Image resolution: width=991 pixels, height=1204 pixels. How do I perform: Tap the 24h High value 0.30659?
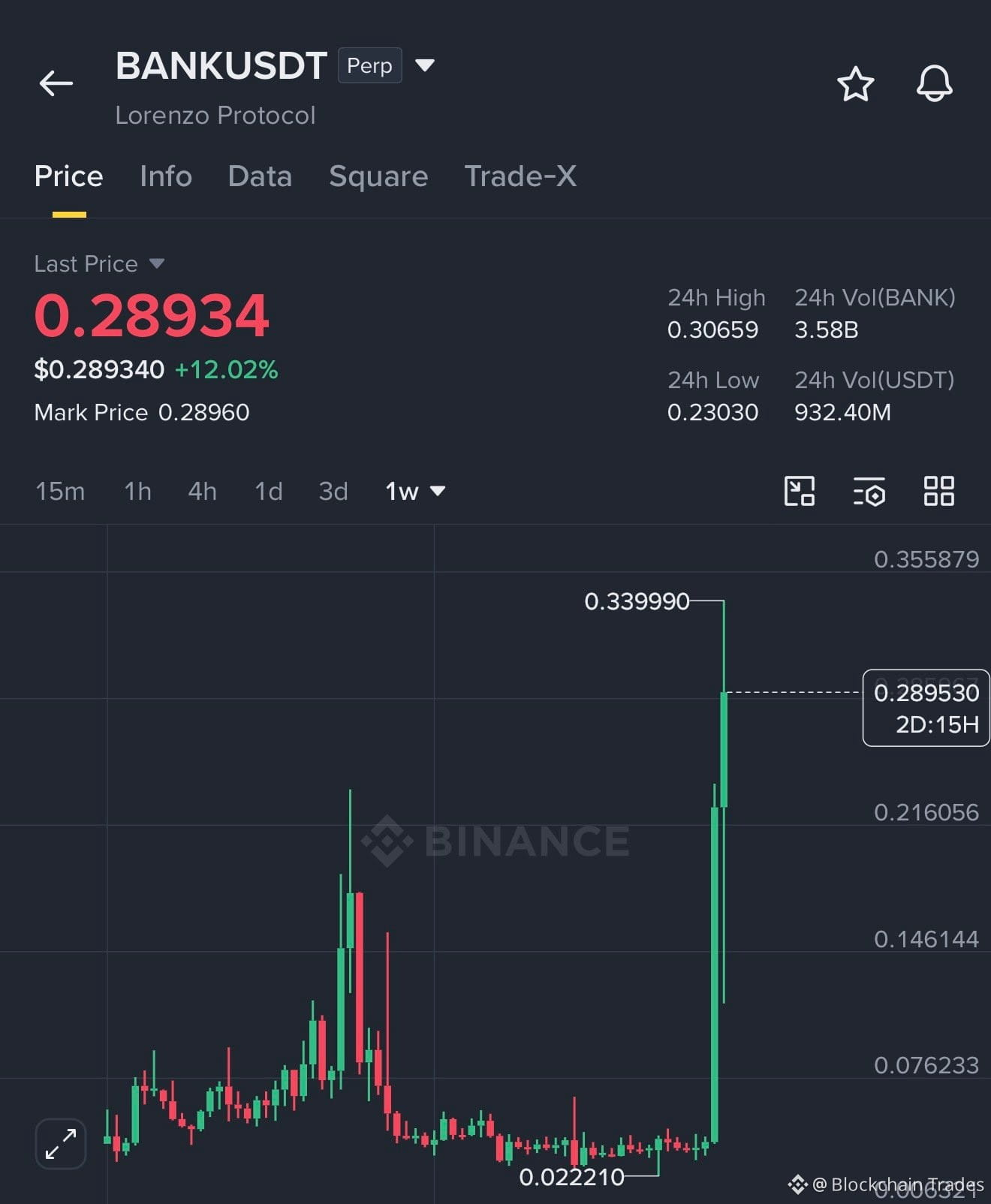(712, 330)
